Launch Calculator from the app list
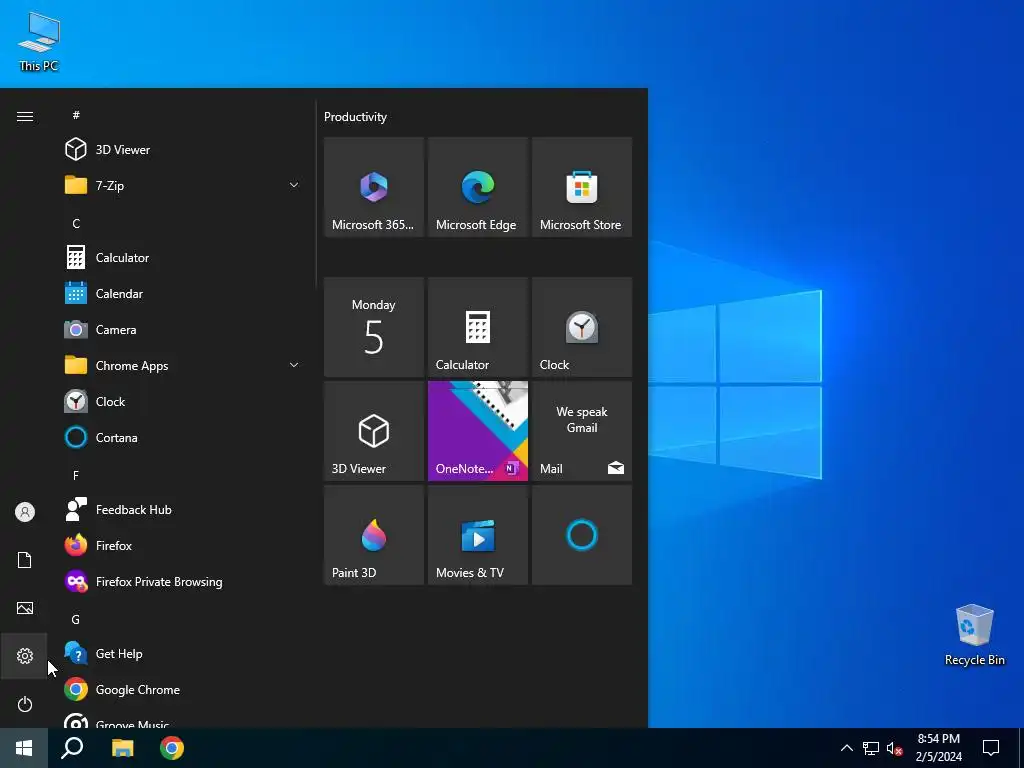The width and height of the screenshot is (1024, 768). pos(182,258)
